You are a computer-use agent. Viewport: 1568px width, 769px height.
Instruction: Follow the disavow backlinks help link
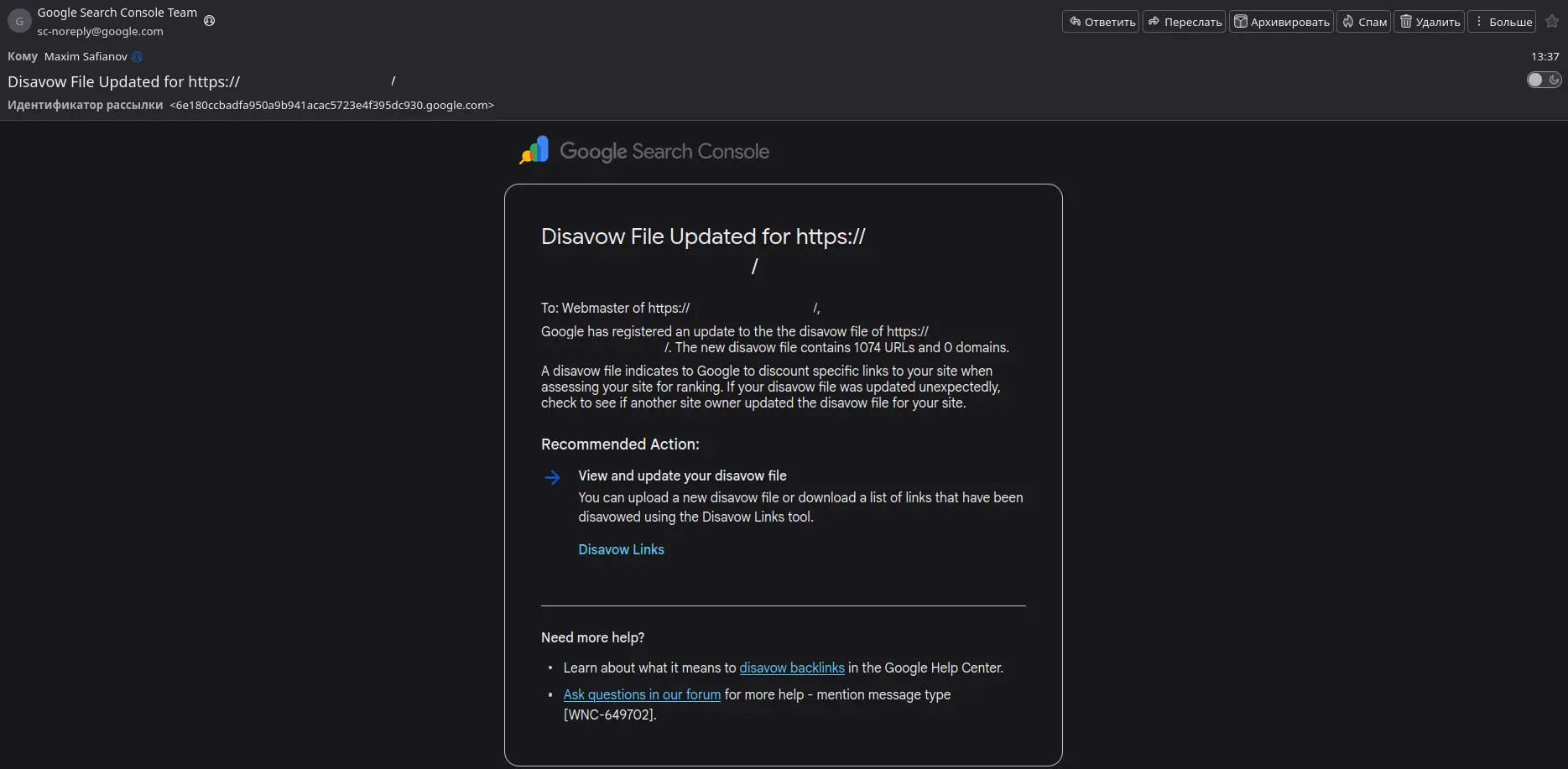point(792,668)
